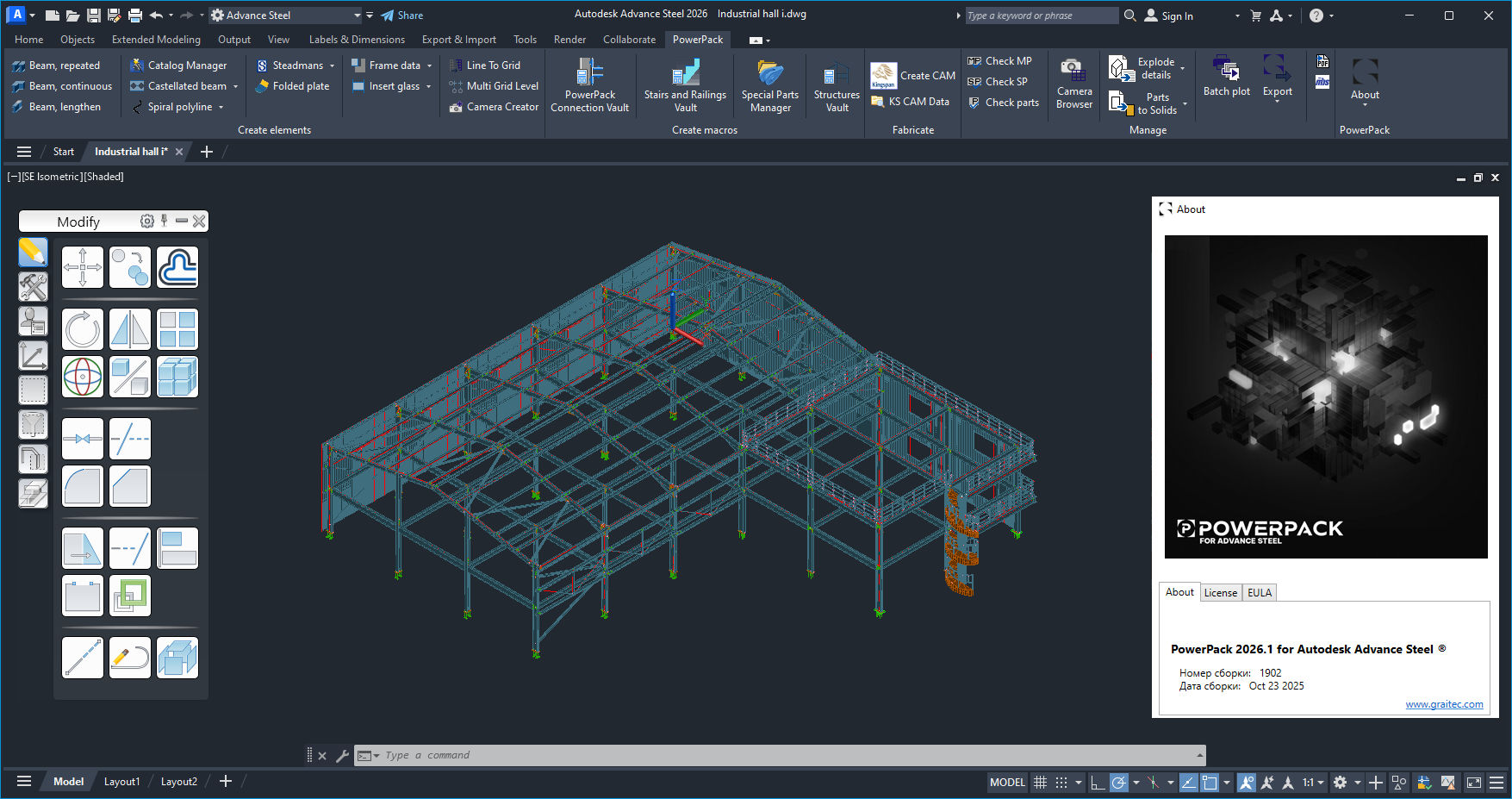Toggle the drawing grid in the status bar
This screenshot has width=1512, height=799.
click(1041, 783)
